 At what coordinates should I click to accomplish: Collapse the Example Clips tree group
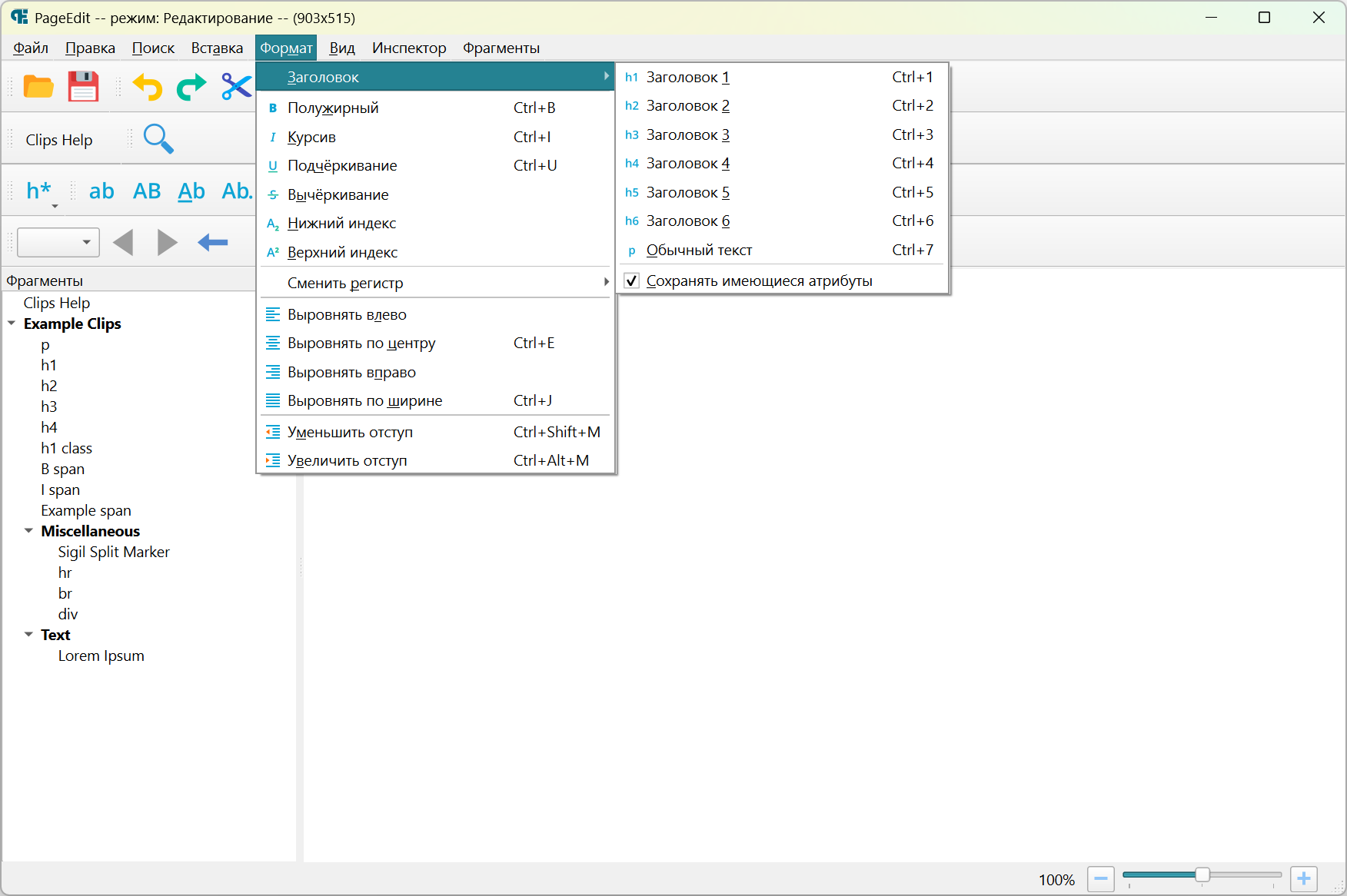(x=12, y=324)
